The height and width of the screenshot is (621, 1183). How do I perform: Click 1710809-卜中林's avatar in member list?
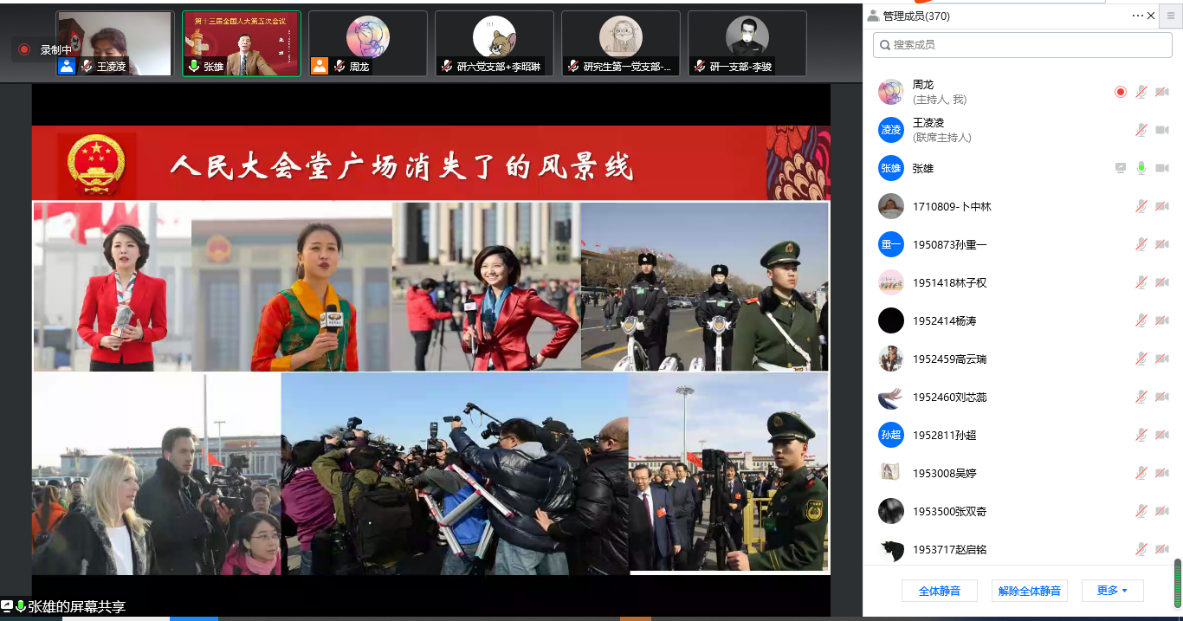point(890,206)
